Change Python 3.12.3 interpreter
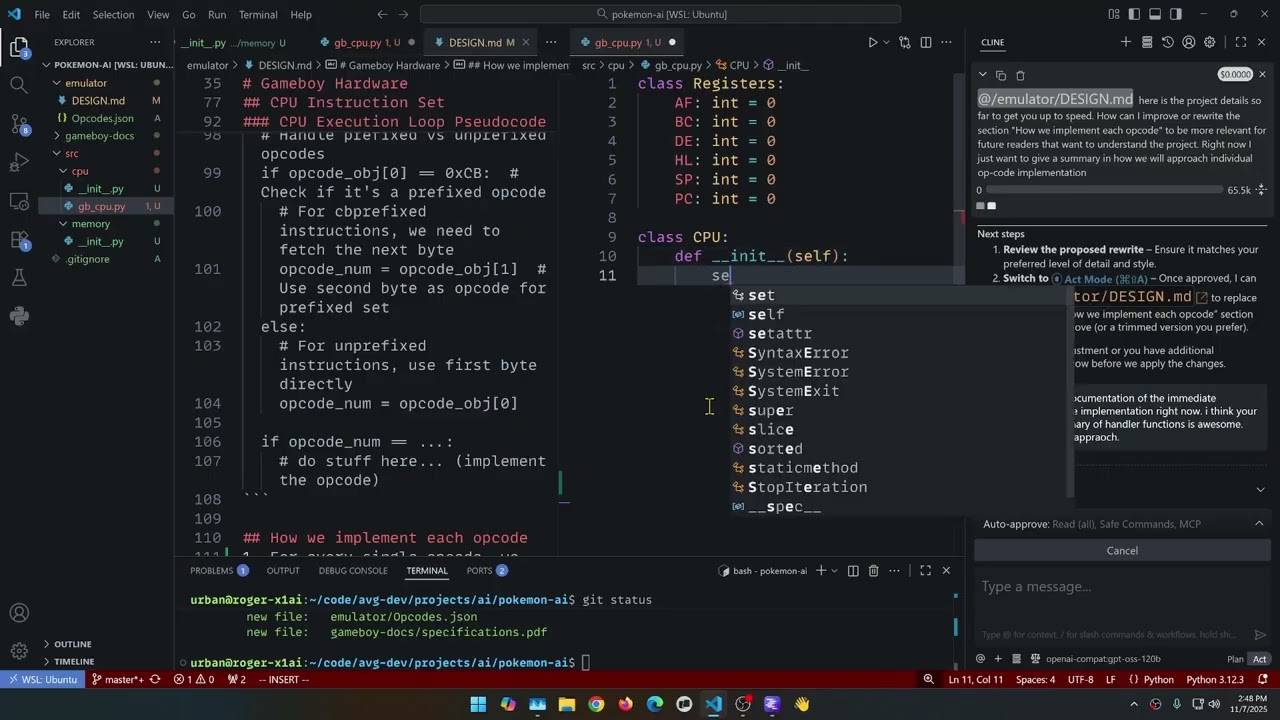The height and width of the screenshot is (720, 1280). tap(1214, 680)
